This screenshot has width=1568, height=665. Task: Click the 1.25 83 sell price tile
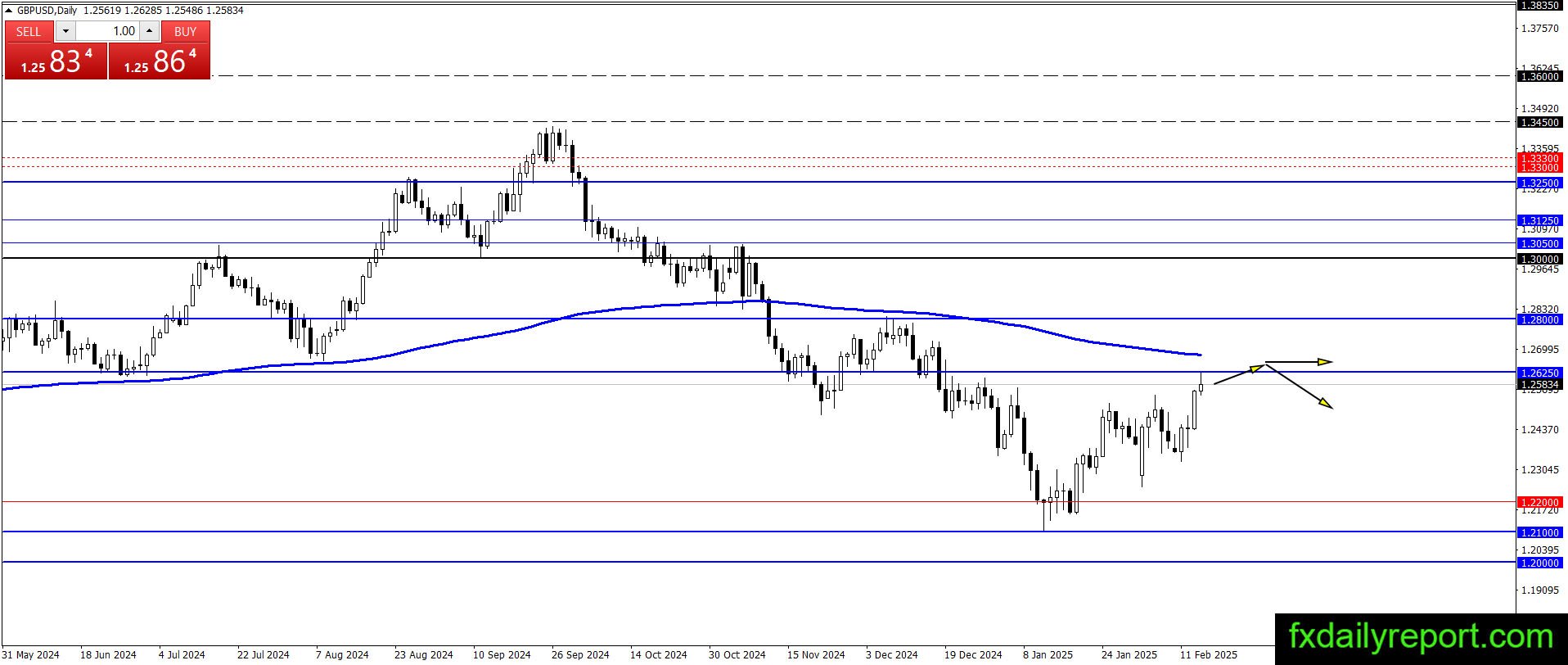(56, 61)
